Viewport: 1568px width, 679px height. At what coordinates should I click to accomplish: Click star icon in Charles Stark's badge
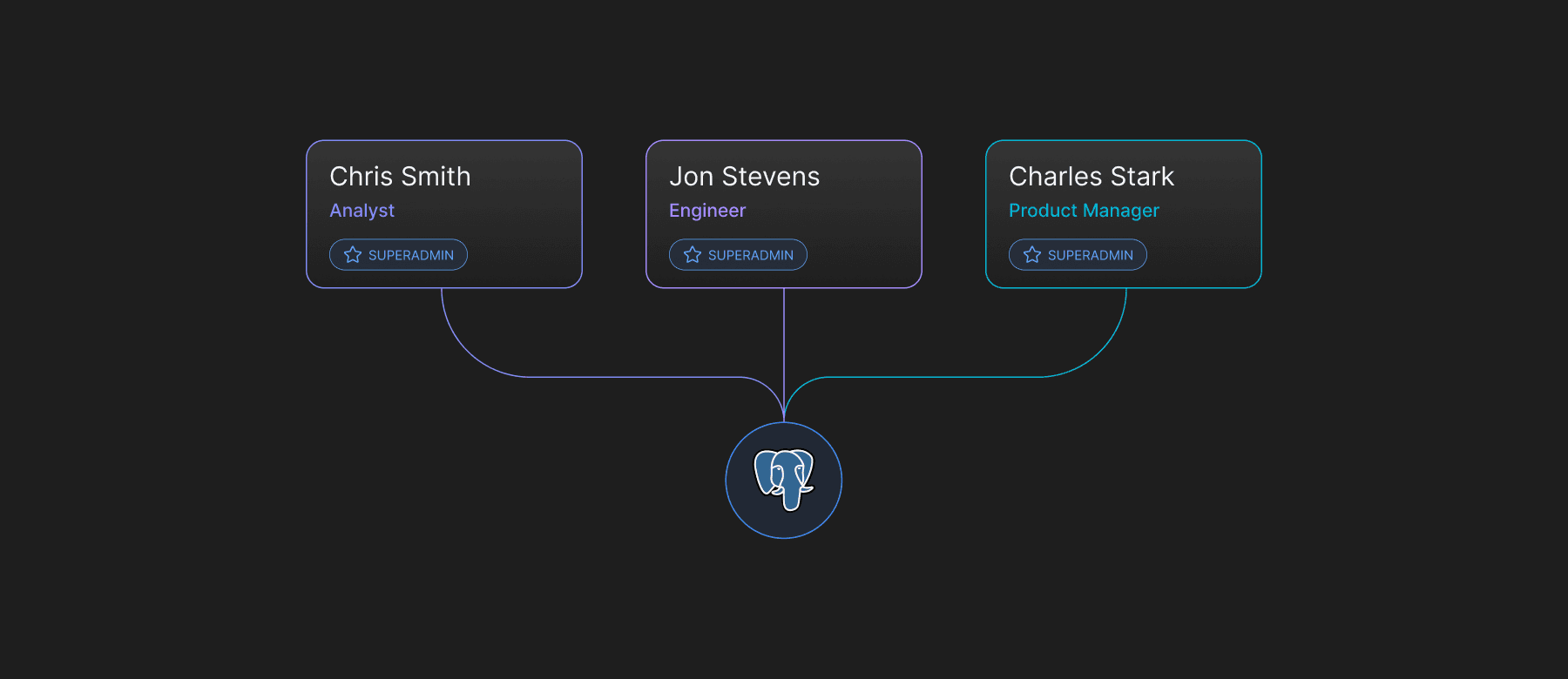click(x=1032, y=255)
